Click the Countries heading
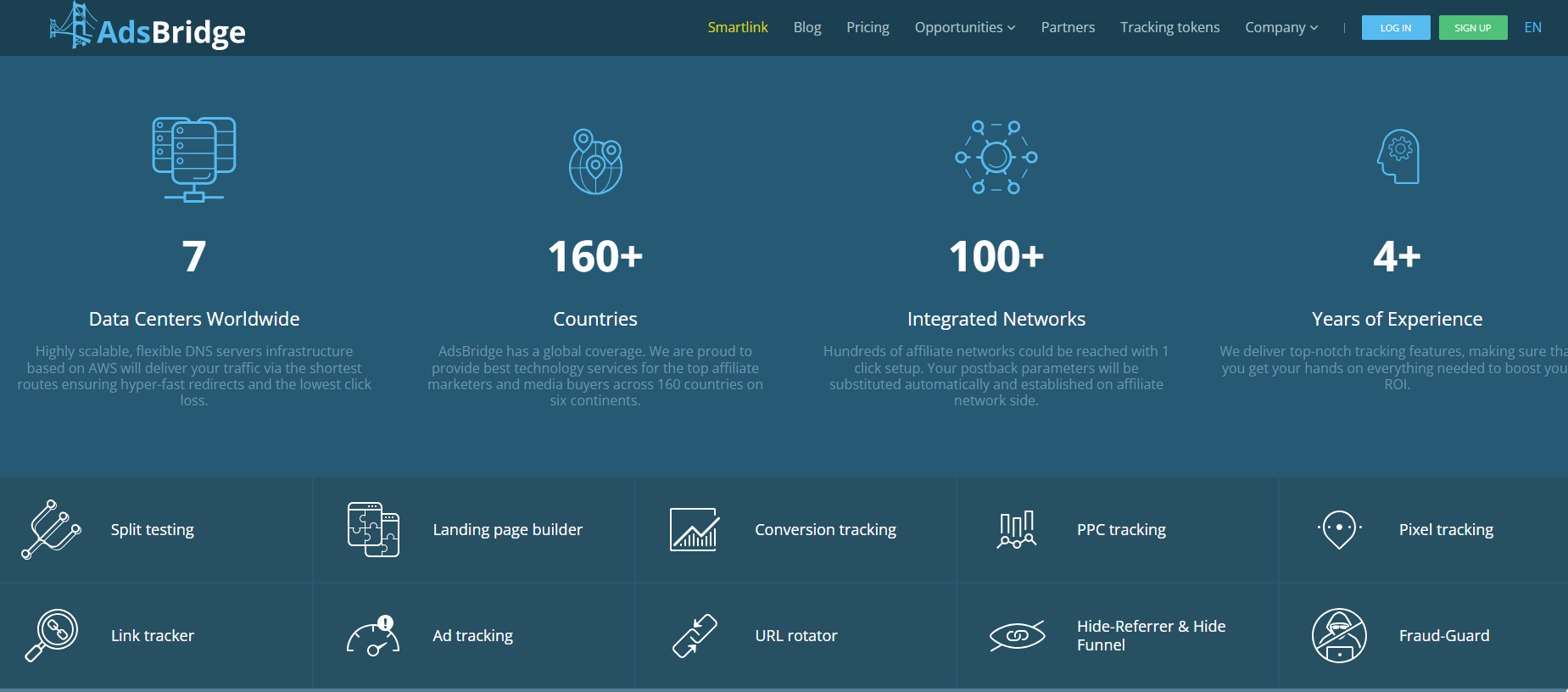Screen dimensions: 1568x692 point(595,319)
